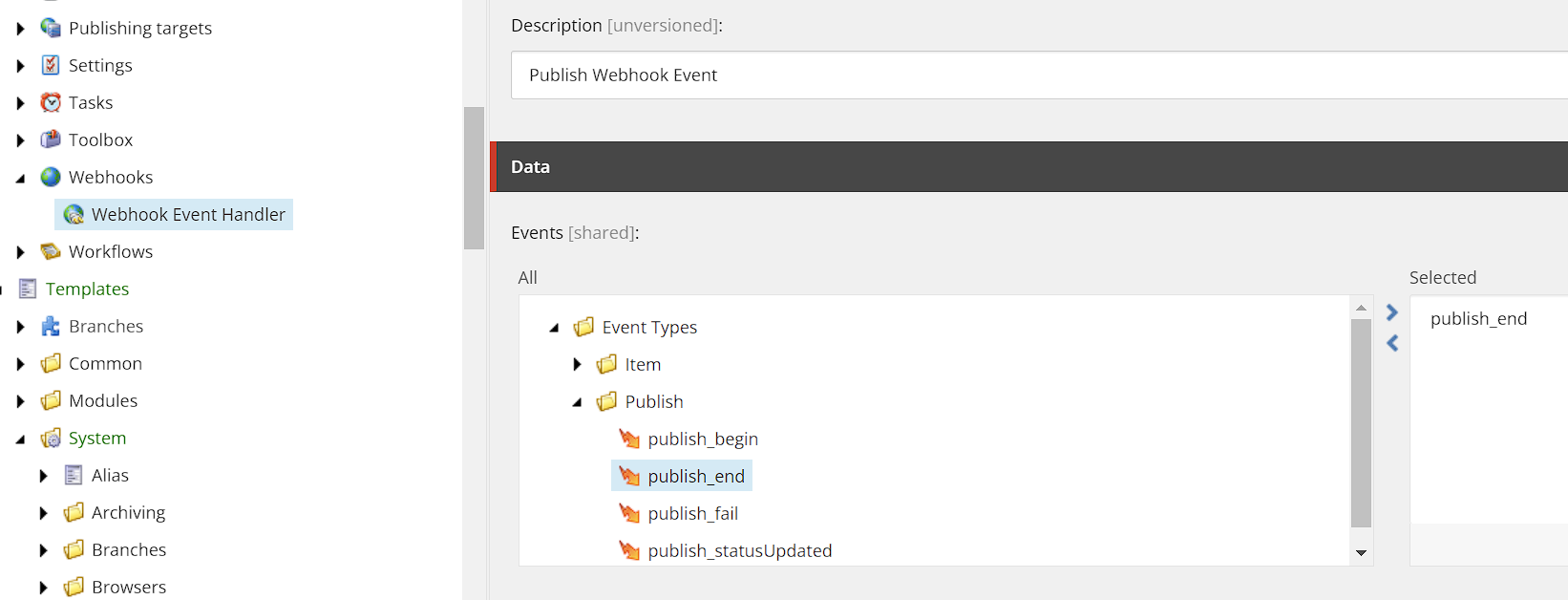Expand the Publishing targets node
Image resolution: width=1568 pixels, height=600 pixels.
(x=20, y=29)
